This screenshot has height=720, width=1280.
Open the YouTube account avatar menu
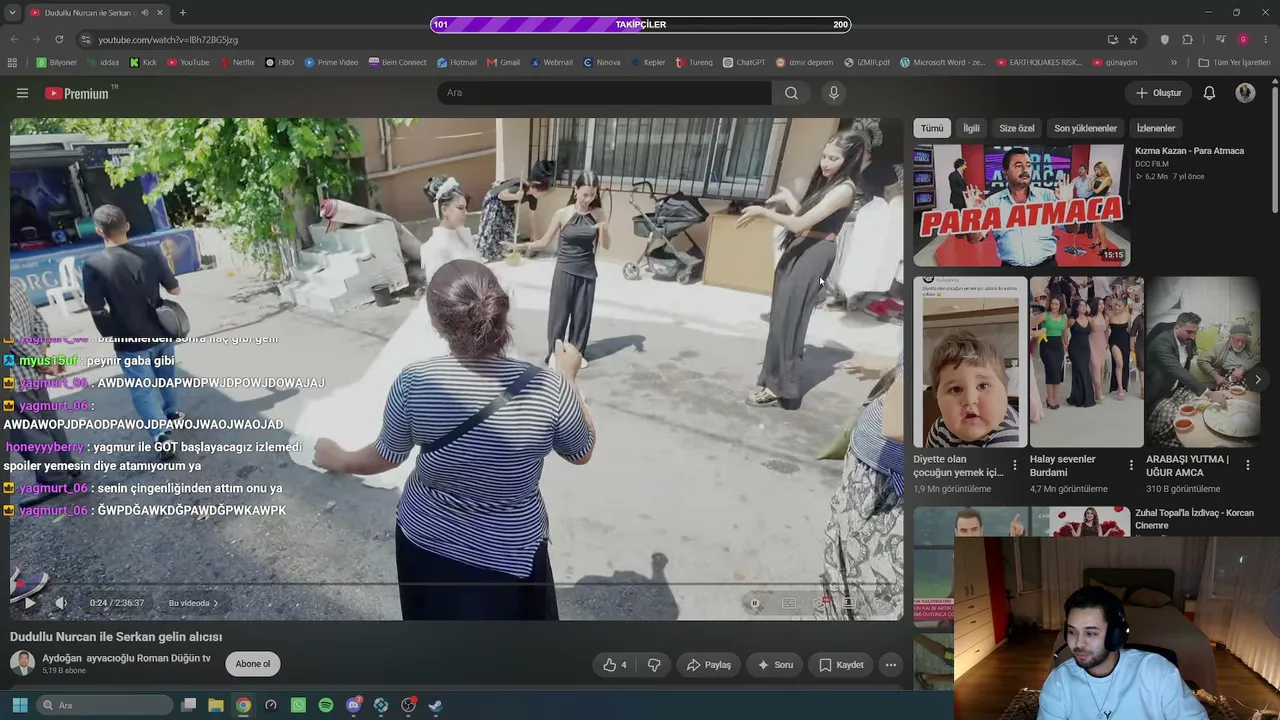1245,93
